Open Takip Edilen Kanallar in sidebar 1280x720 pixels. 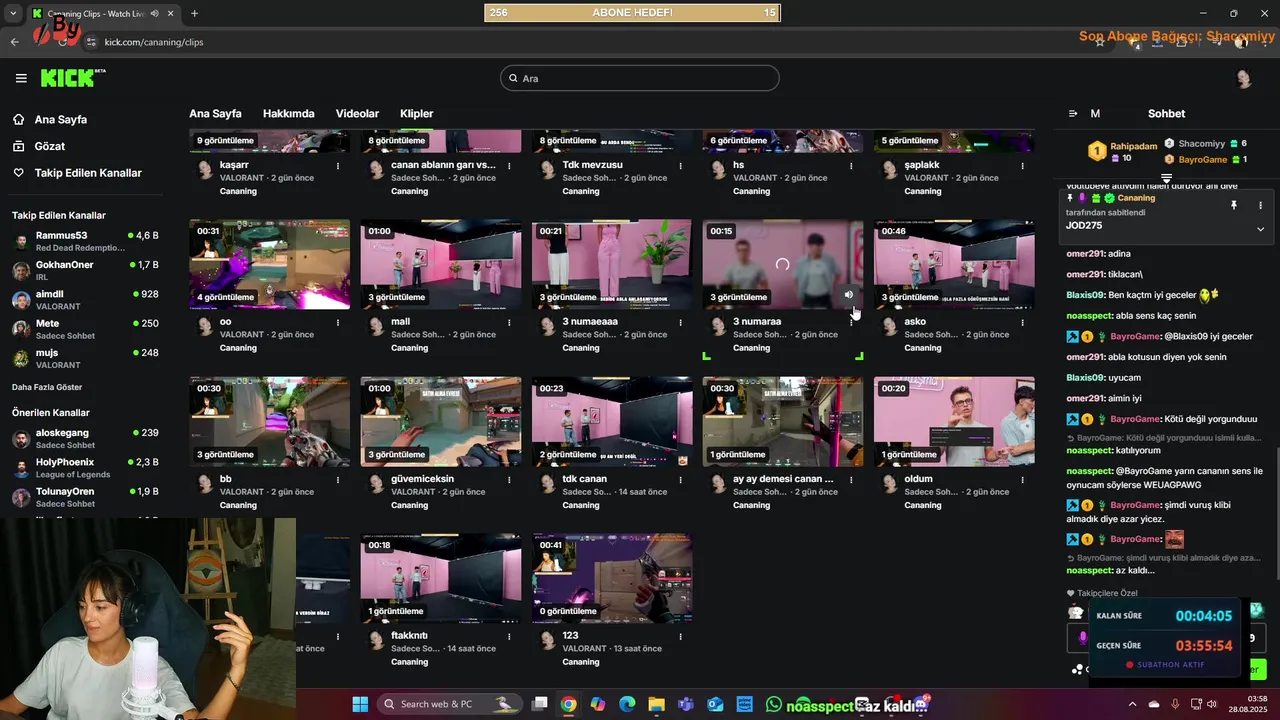(88, 173)
